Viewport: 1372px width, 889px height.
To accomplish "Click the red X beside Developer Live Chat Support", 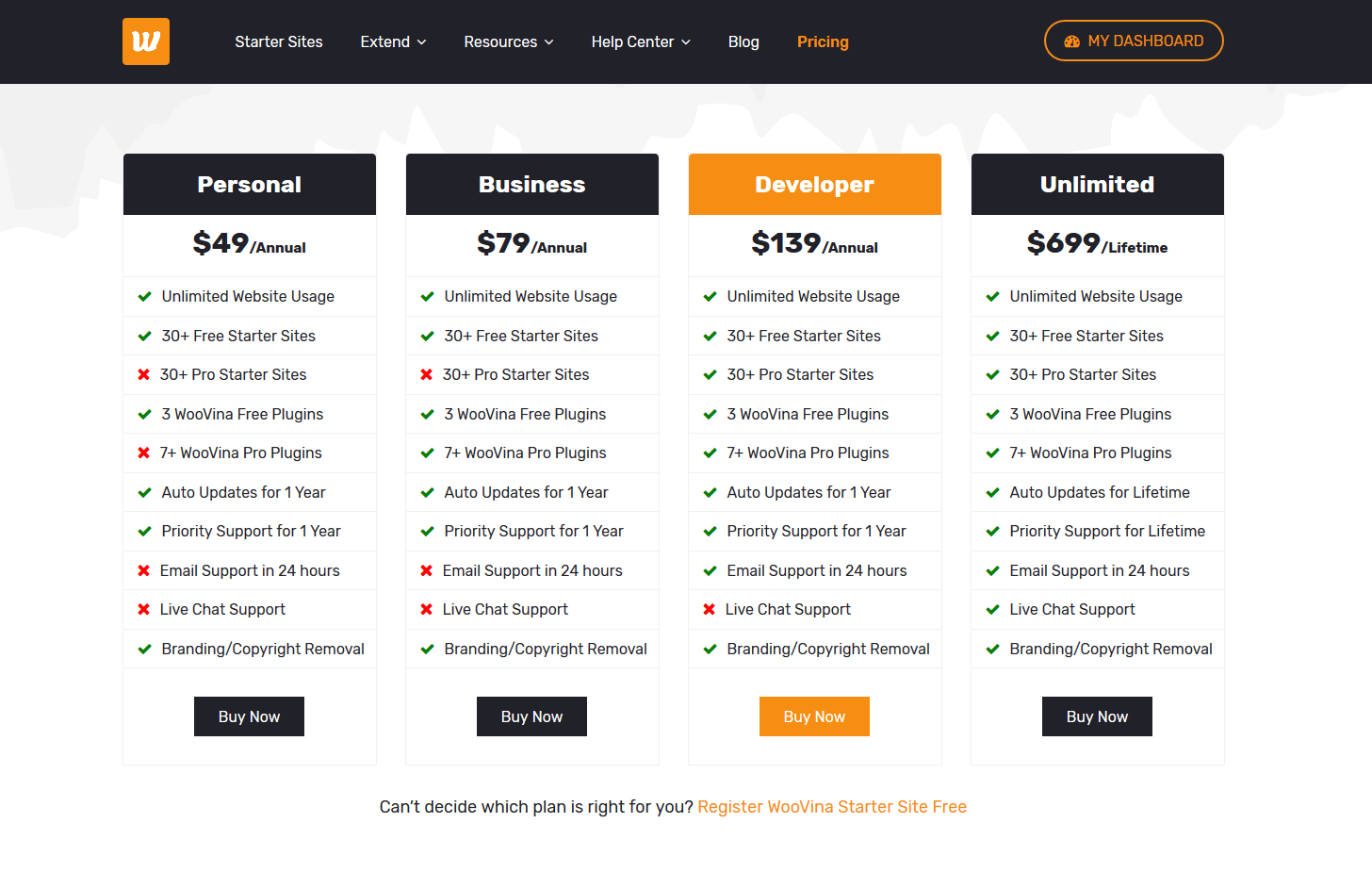I will pos(710,609).
